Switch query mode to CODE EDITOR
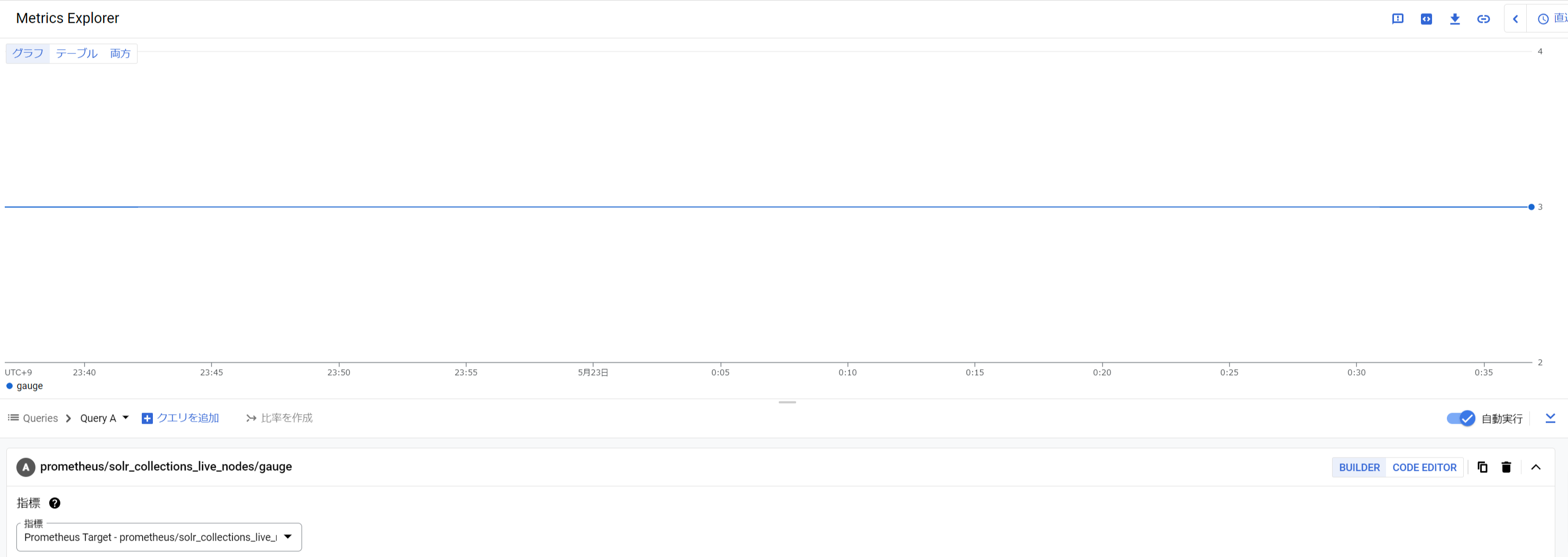The width and height of the screenshot is (1568, 557). (x=1424, y=467)
